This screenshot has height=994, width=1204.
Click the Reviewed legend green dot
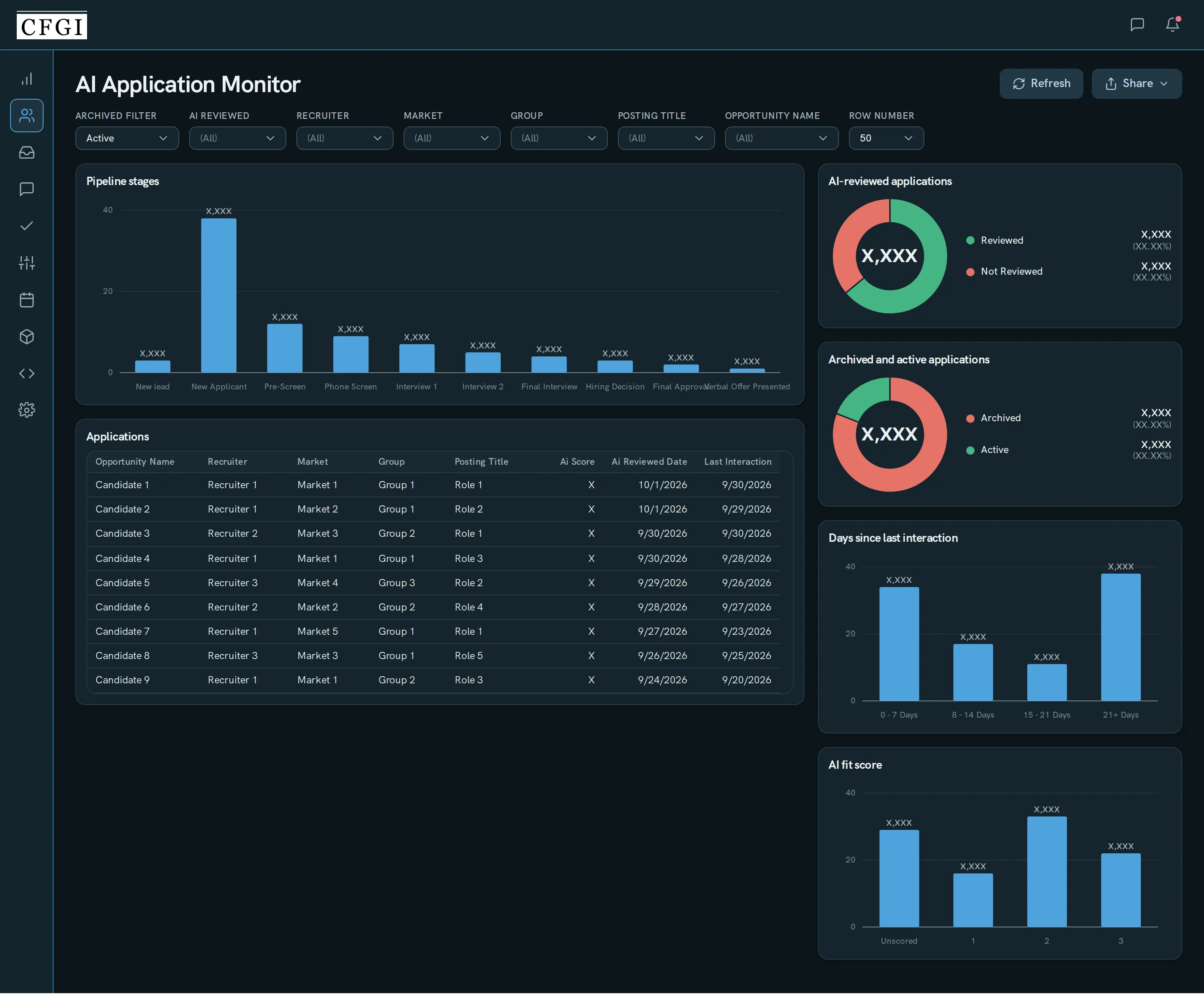970,240
